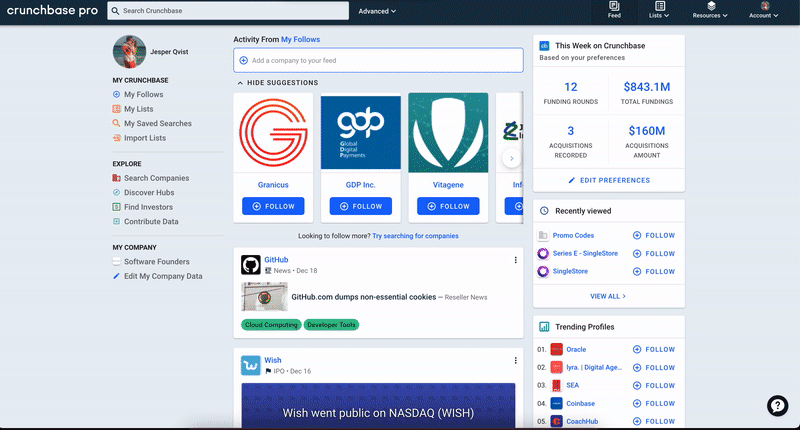The height and width of the screenshot is (430, 800).
Task: Follow Vitagene
Action: point(448,206)
